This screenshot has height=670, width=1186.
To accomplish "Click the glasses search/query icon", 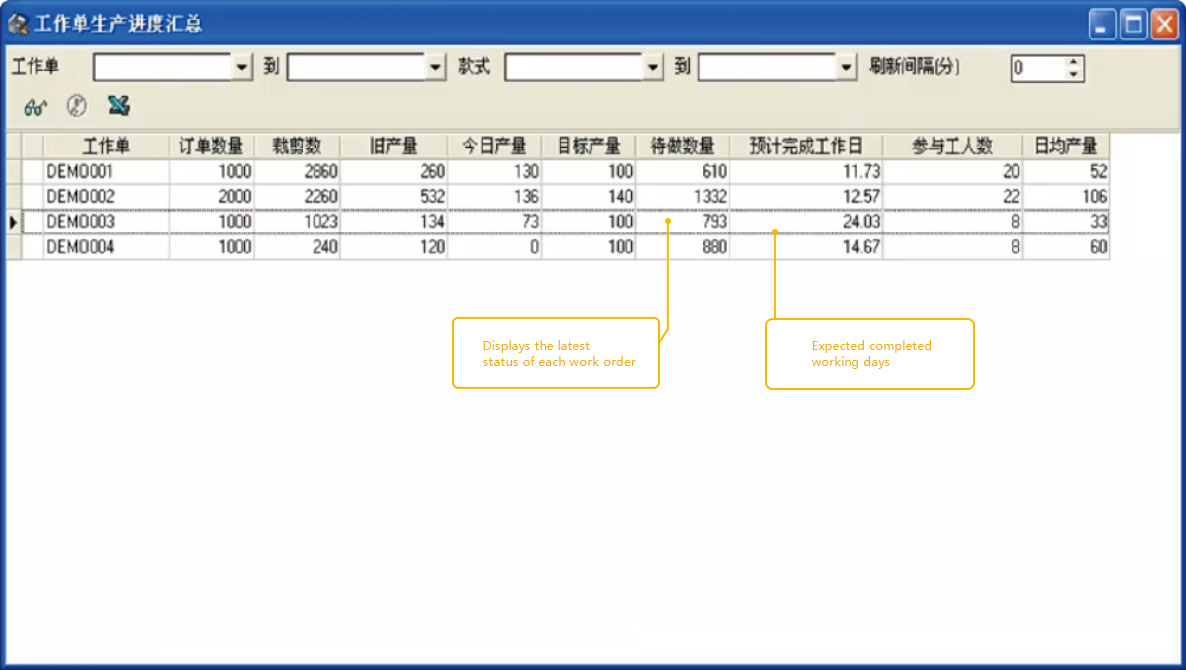I will point(36,106).
